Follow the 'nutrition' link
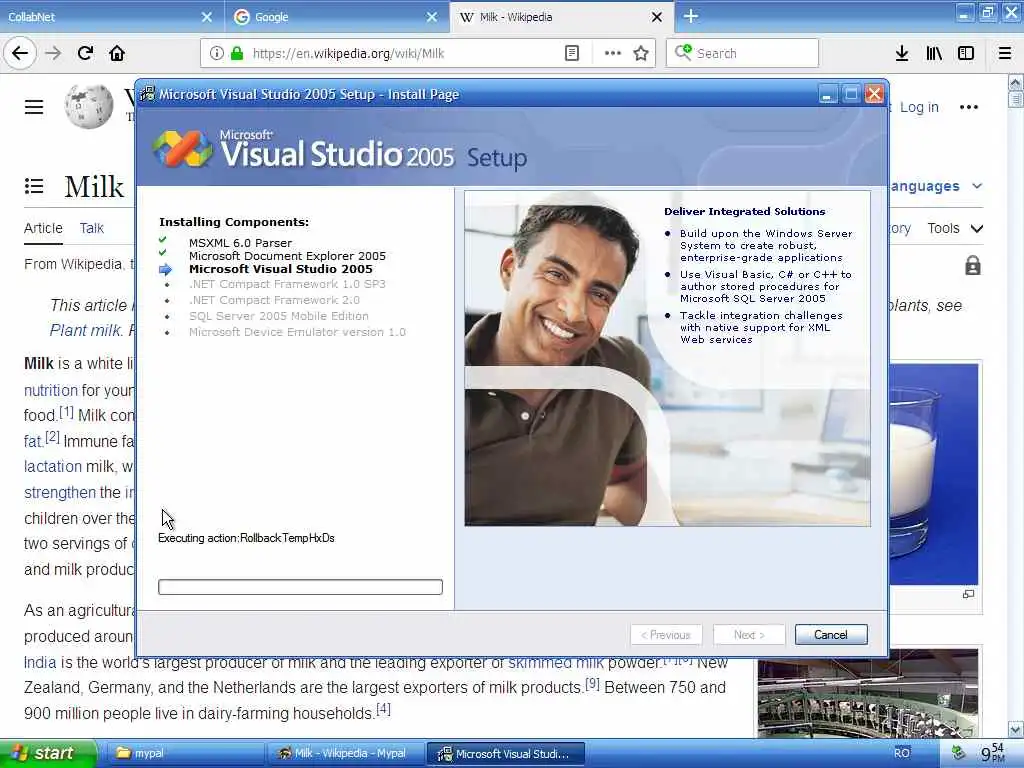 [51, 390]
